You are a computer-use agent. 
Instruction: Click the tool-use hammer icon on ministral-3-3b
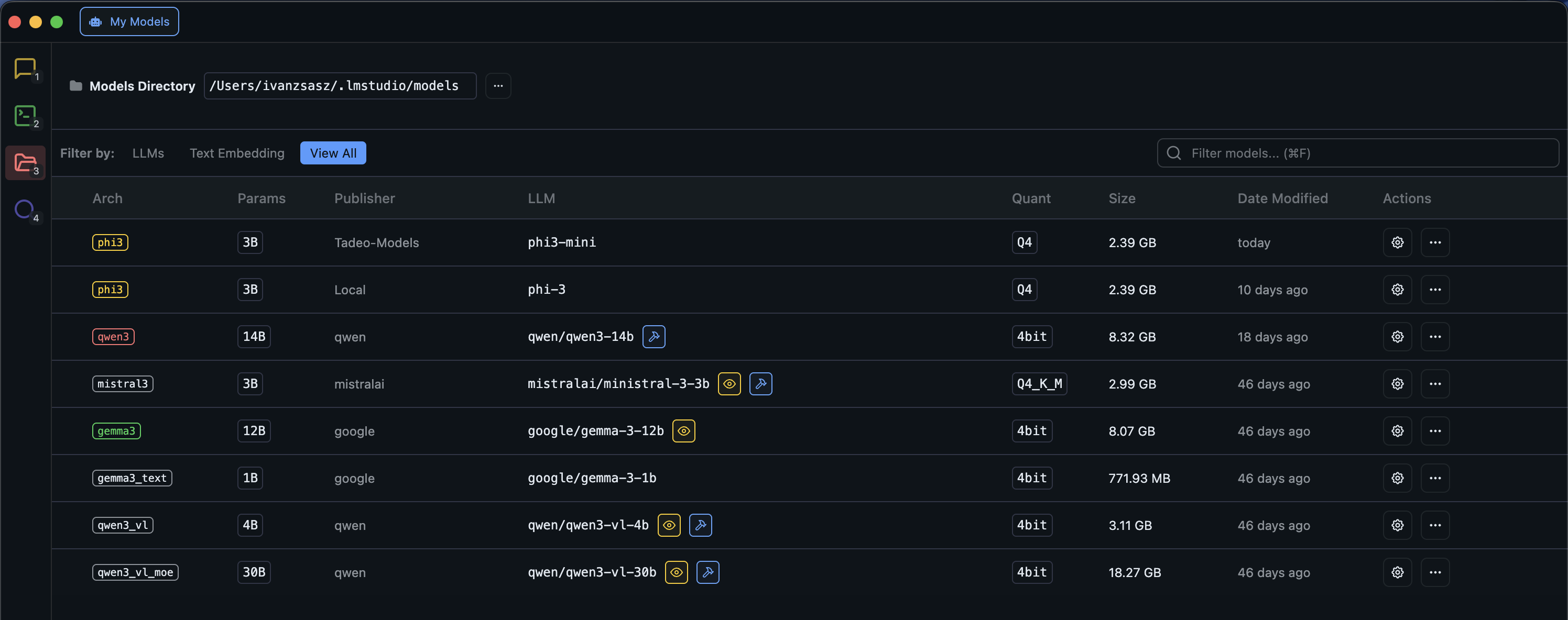760,384
